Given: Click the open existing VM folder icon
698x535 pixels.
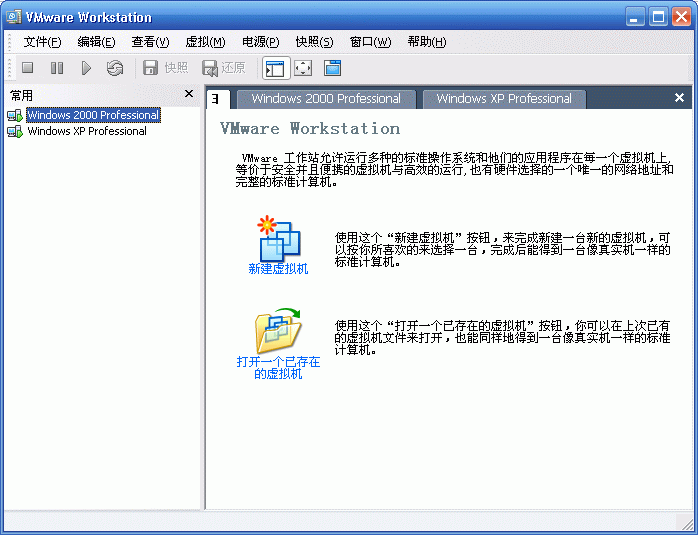Looking at the screenshot, I should (x=279, y=331).
